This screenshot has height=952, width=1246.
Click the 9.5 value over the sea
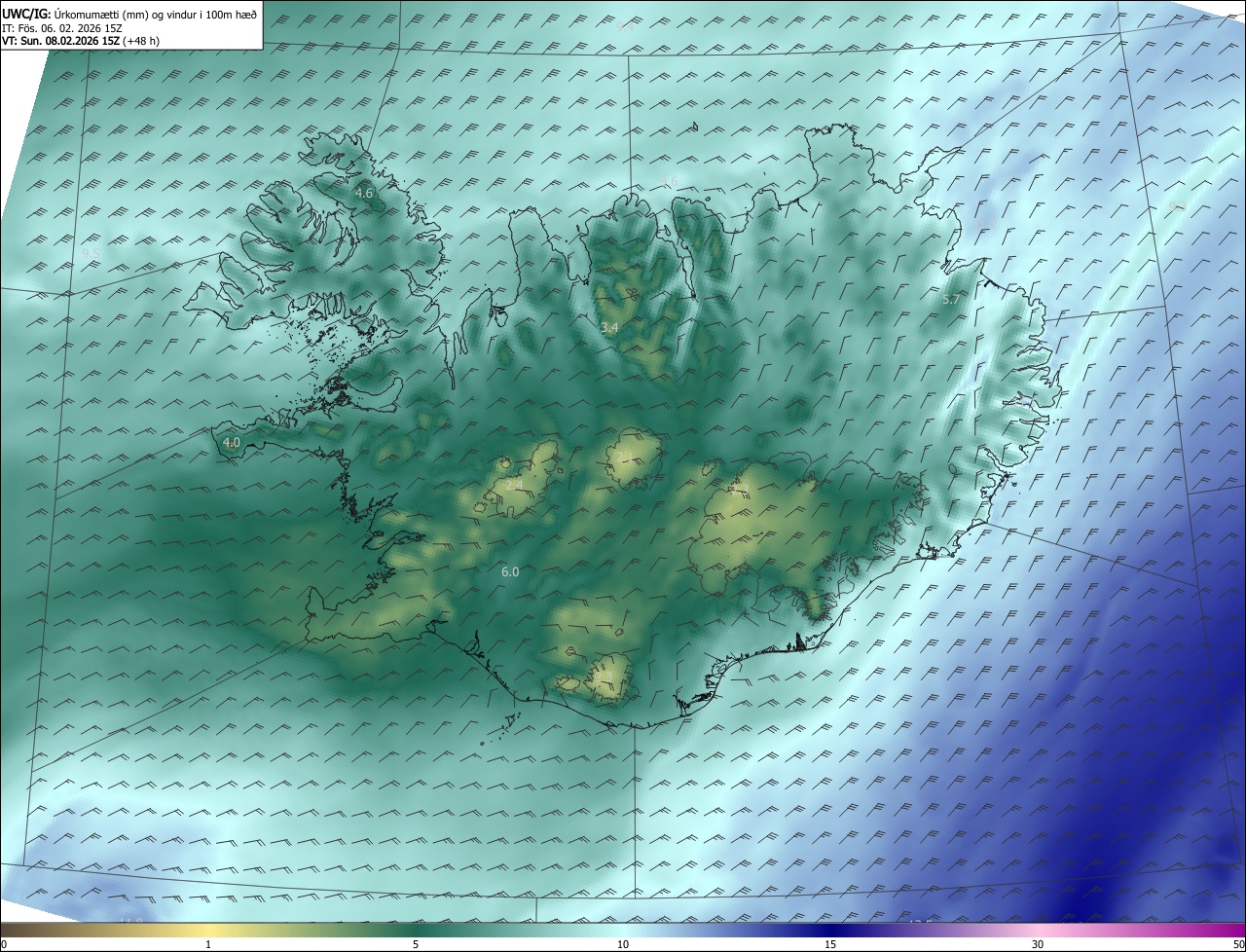(x=91, y=254)
